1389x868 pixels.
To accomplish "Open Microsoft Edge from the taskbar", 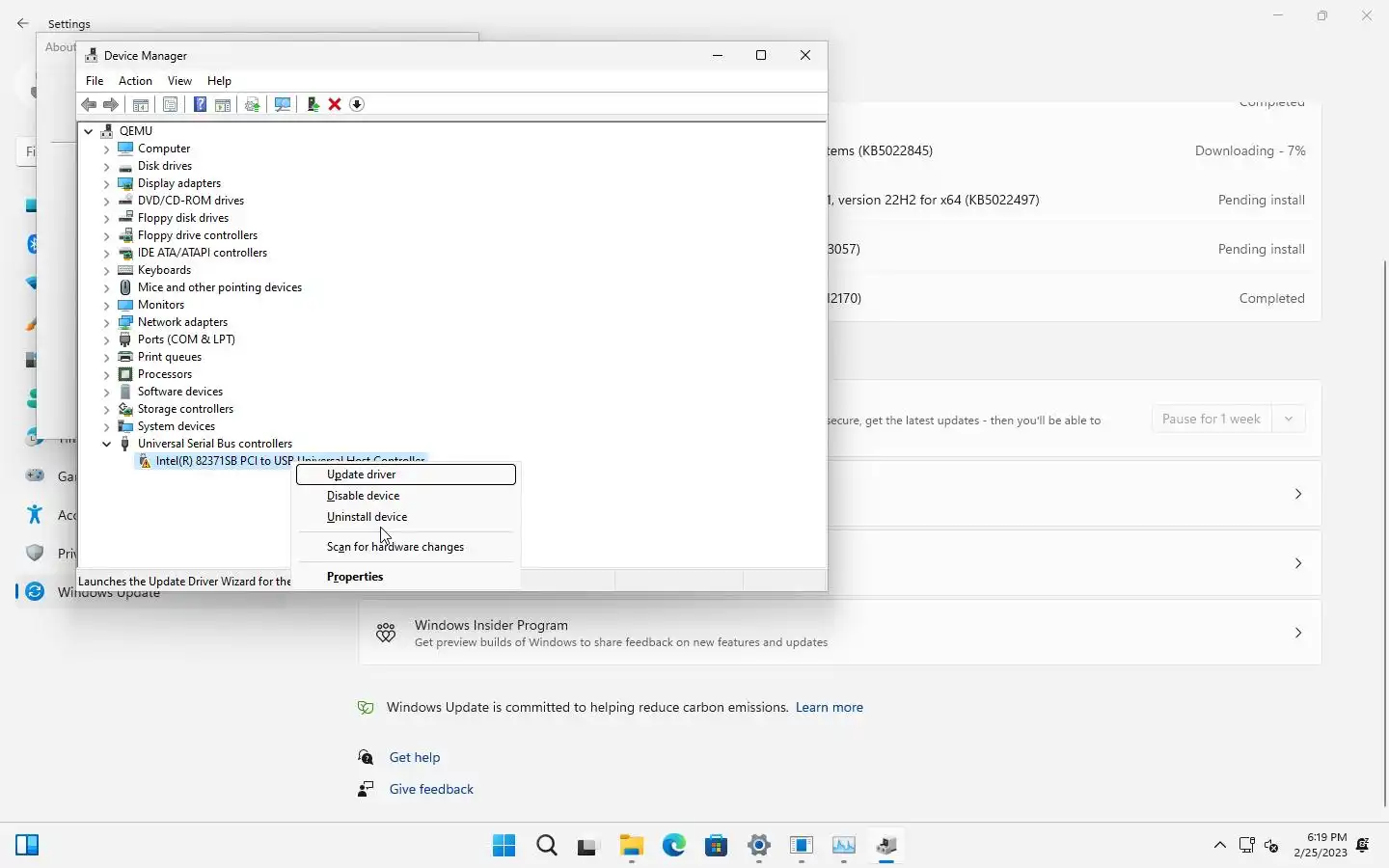I will [674, 846].
